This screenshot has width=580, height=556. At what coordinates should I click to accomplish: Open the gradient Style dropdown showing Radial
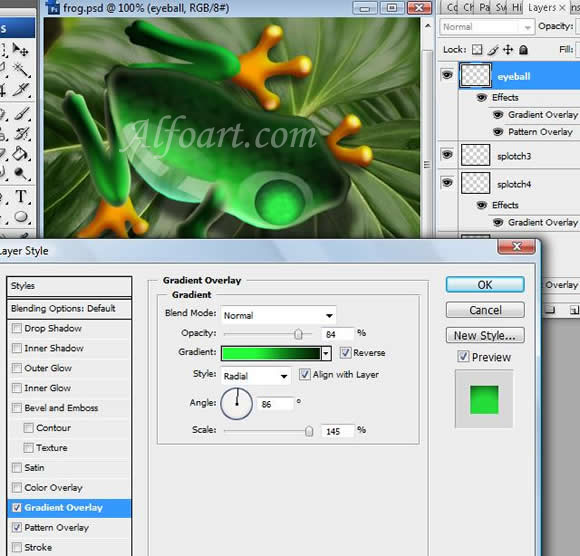point(256,376)
